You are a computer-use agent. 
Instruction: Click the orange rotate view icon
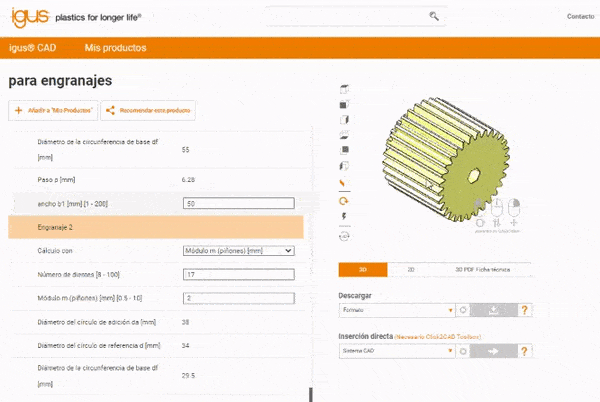point(344,200)
